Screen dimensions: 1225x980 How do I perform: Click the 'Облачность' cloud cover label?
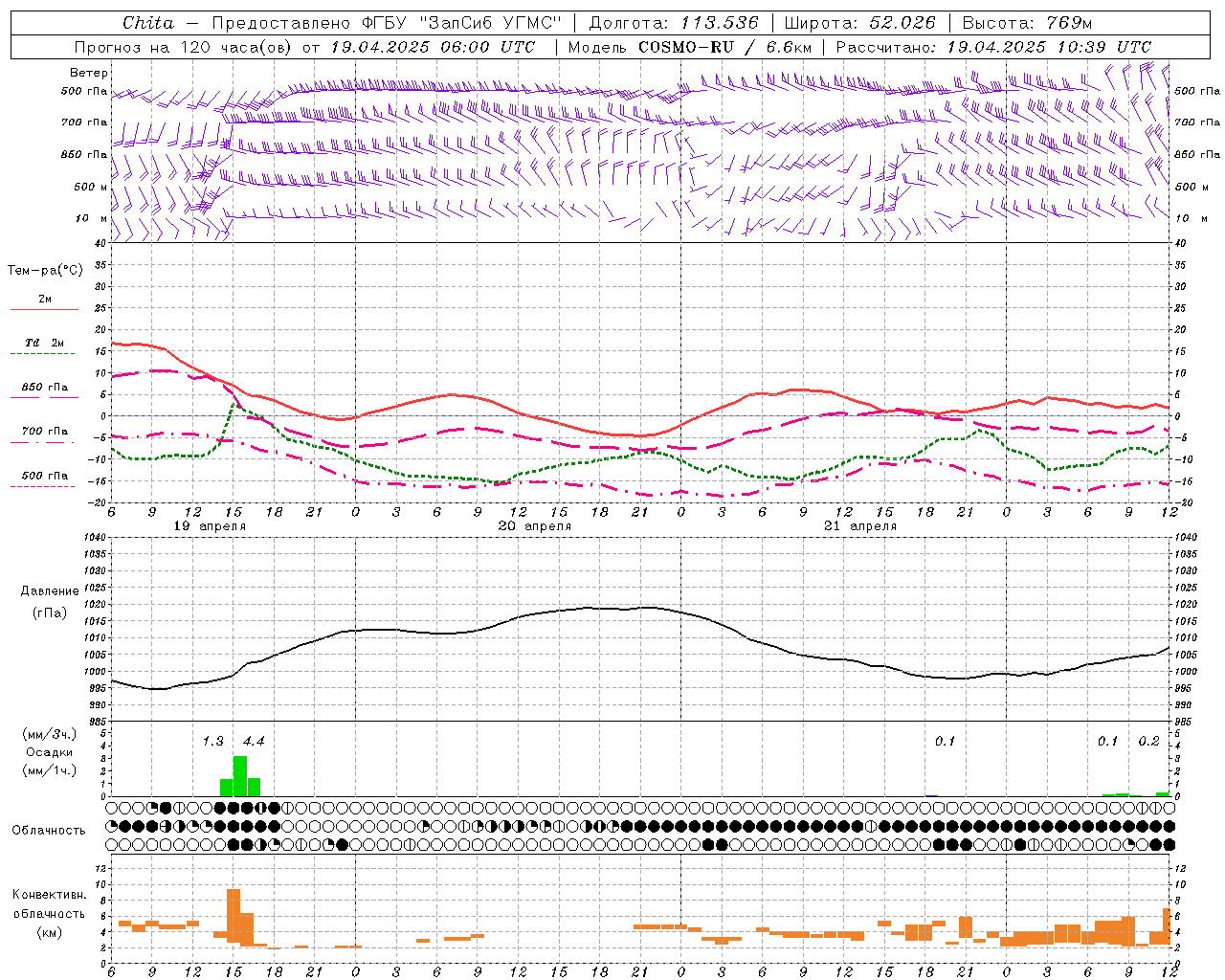point(48,831)
